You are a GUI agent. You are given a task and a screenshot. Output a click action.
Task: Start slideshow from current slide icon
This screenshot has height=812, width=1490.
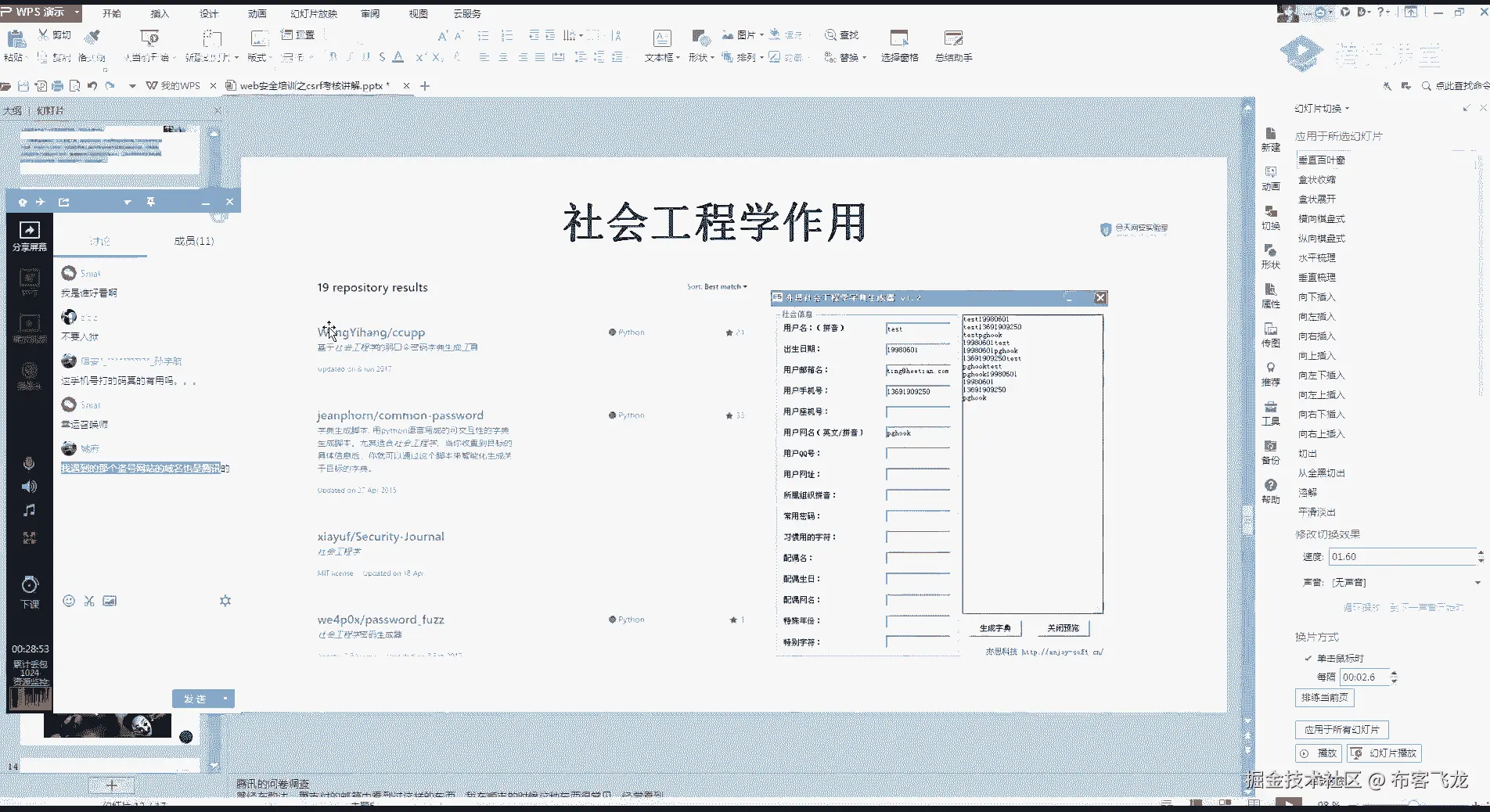[x=149, y=38]
